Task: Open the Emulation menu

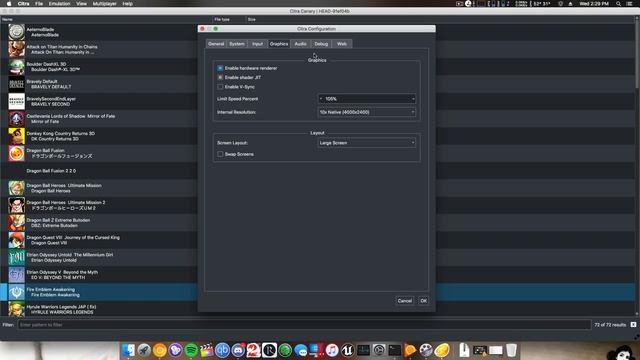Action: point(60,4)
